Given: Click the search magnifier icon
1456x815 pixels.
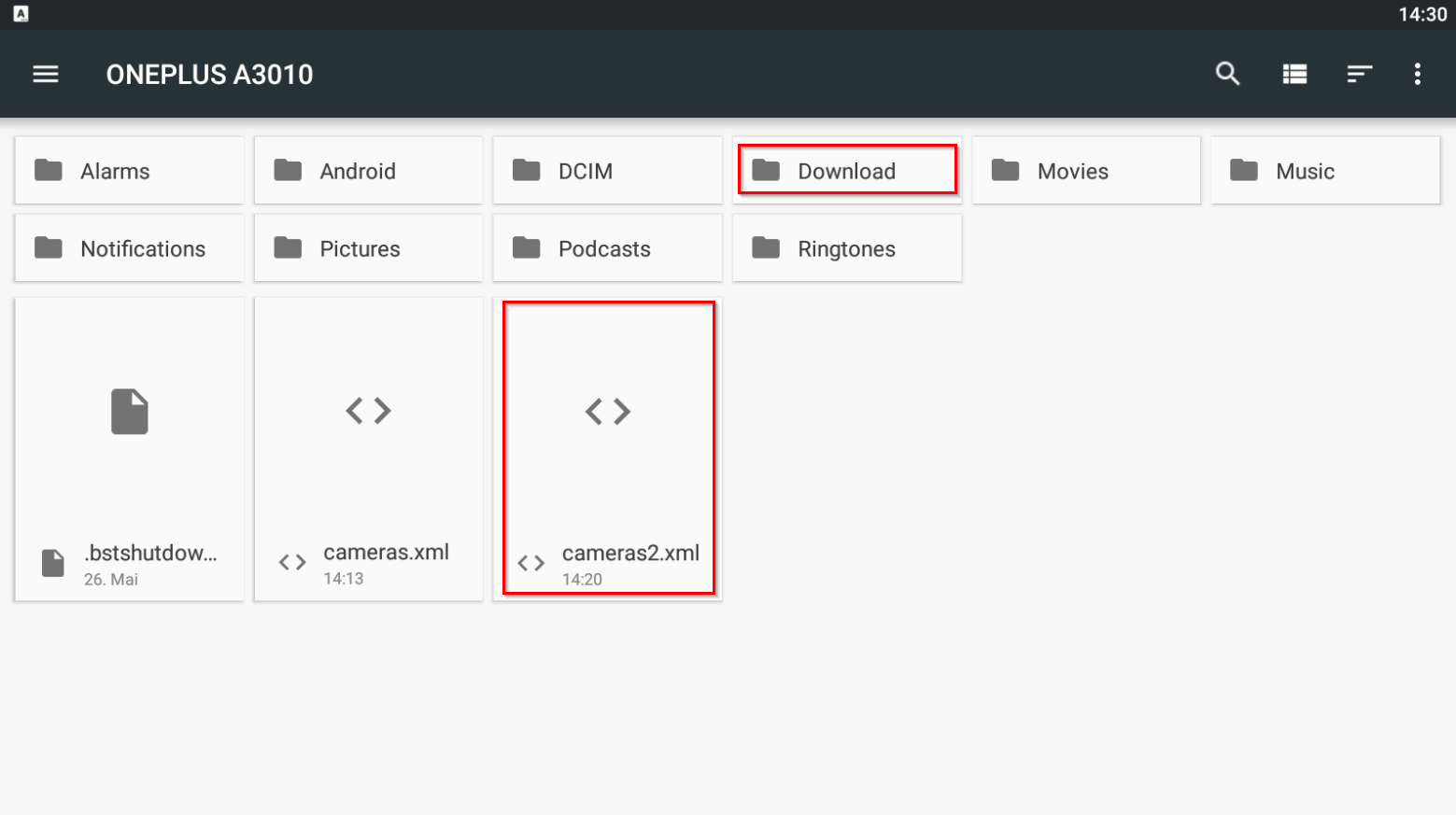Looking at the screenshot, I should click(x=1227, y=74).
